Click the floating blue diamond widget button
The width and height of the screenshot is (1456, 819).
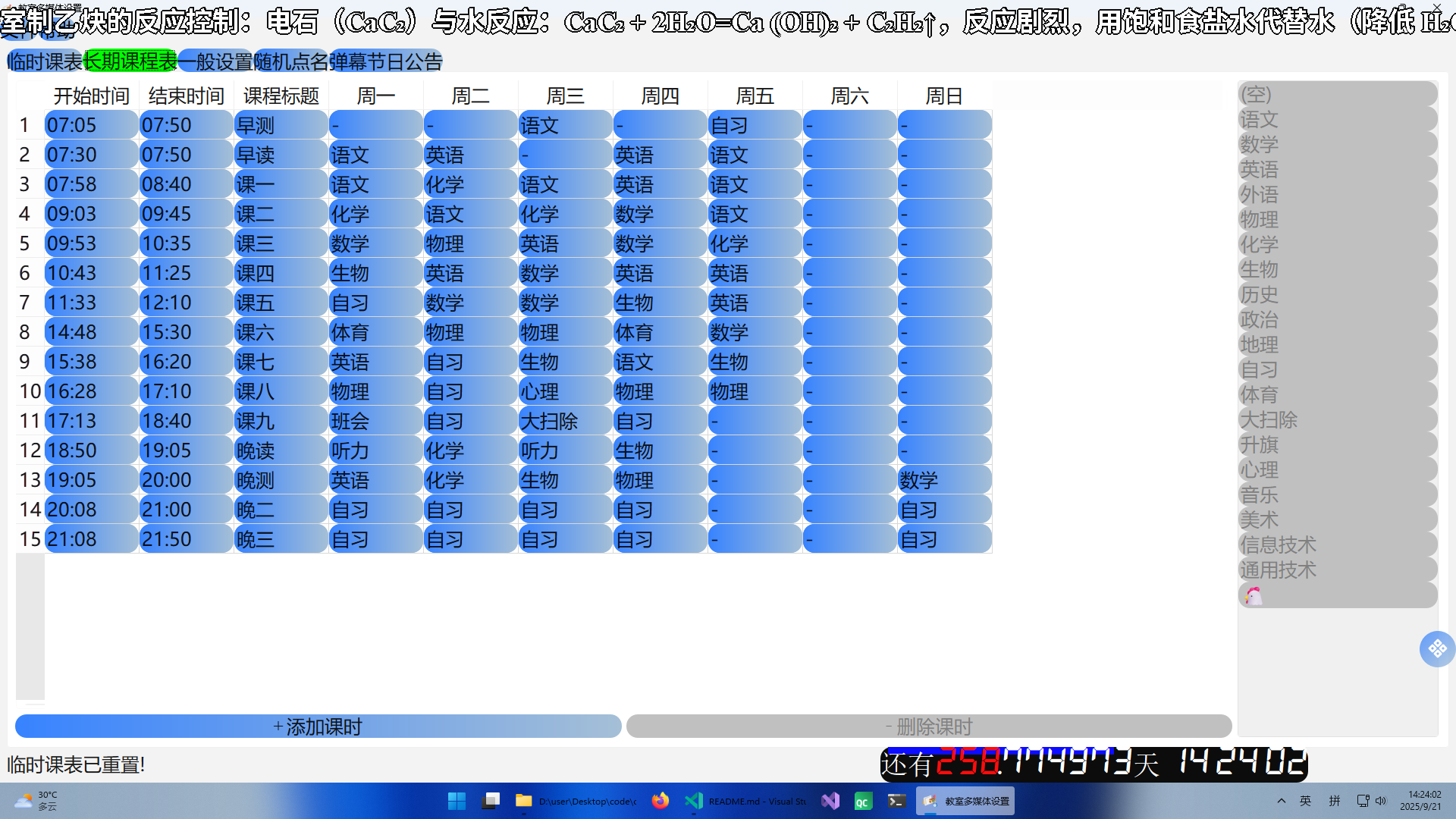click(1436, 649)
